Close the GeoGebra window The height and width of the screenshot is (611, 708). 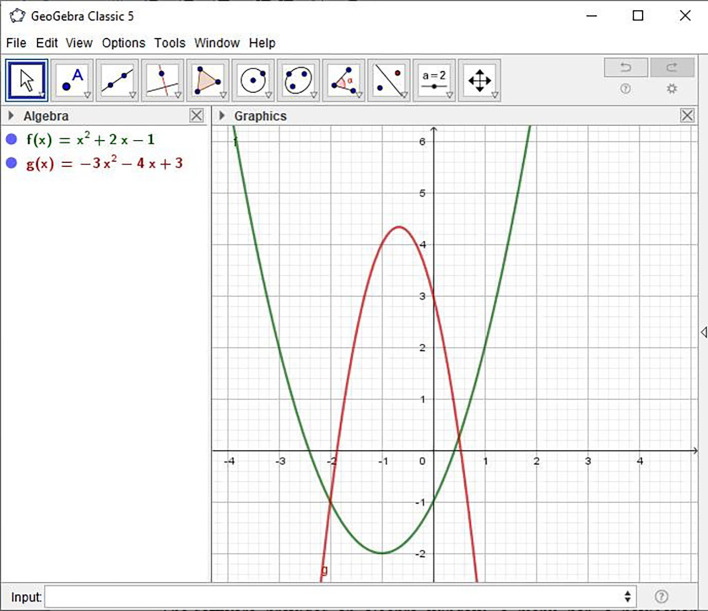[685, 16]
